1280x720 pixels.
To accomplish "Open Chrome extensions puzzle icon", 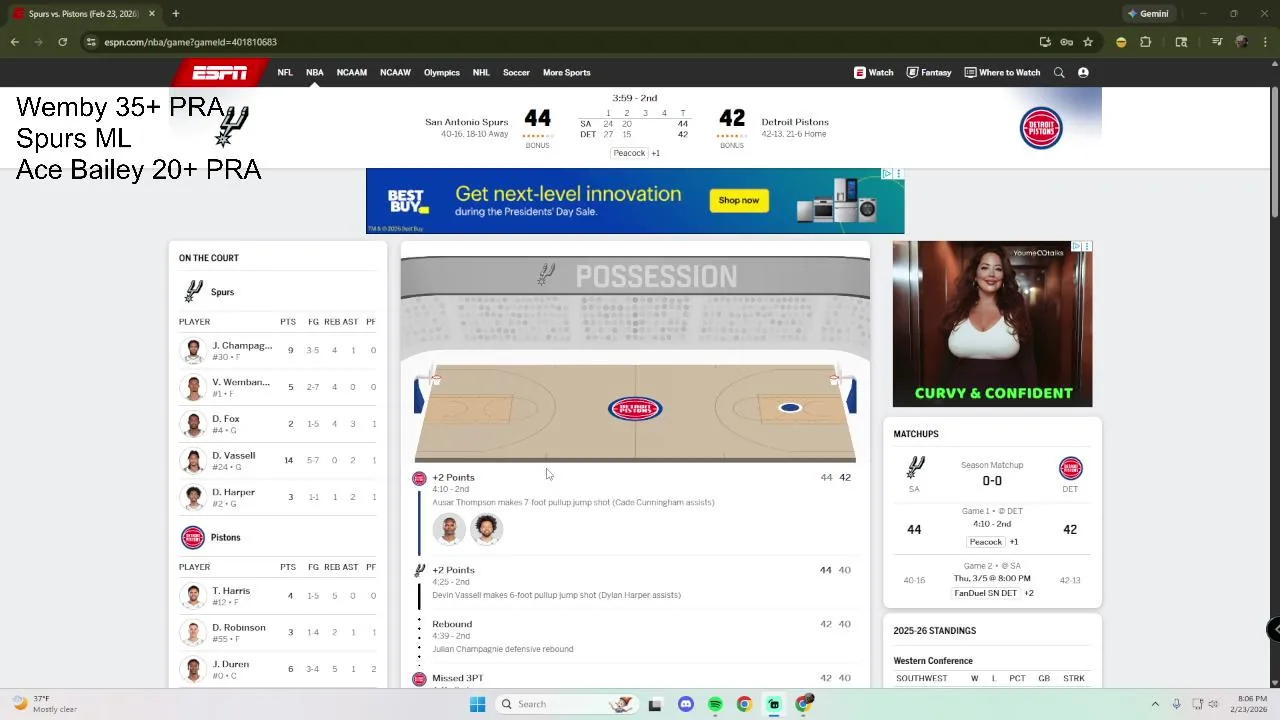I will point(1146,42).
